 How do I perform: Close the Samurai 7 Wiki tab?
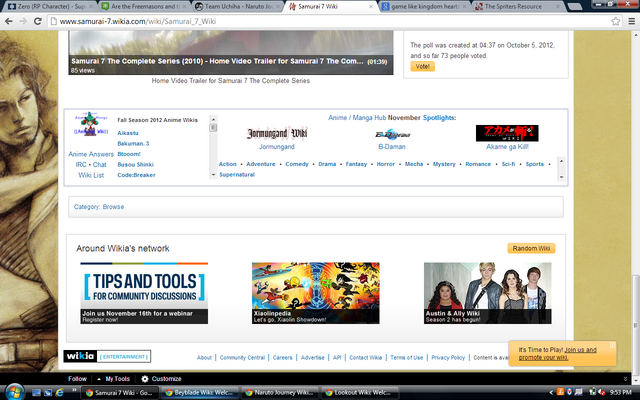pos(371,7)
